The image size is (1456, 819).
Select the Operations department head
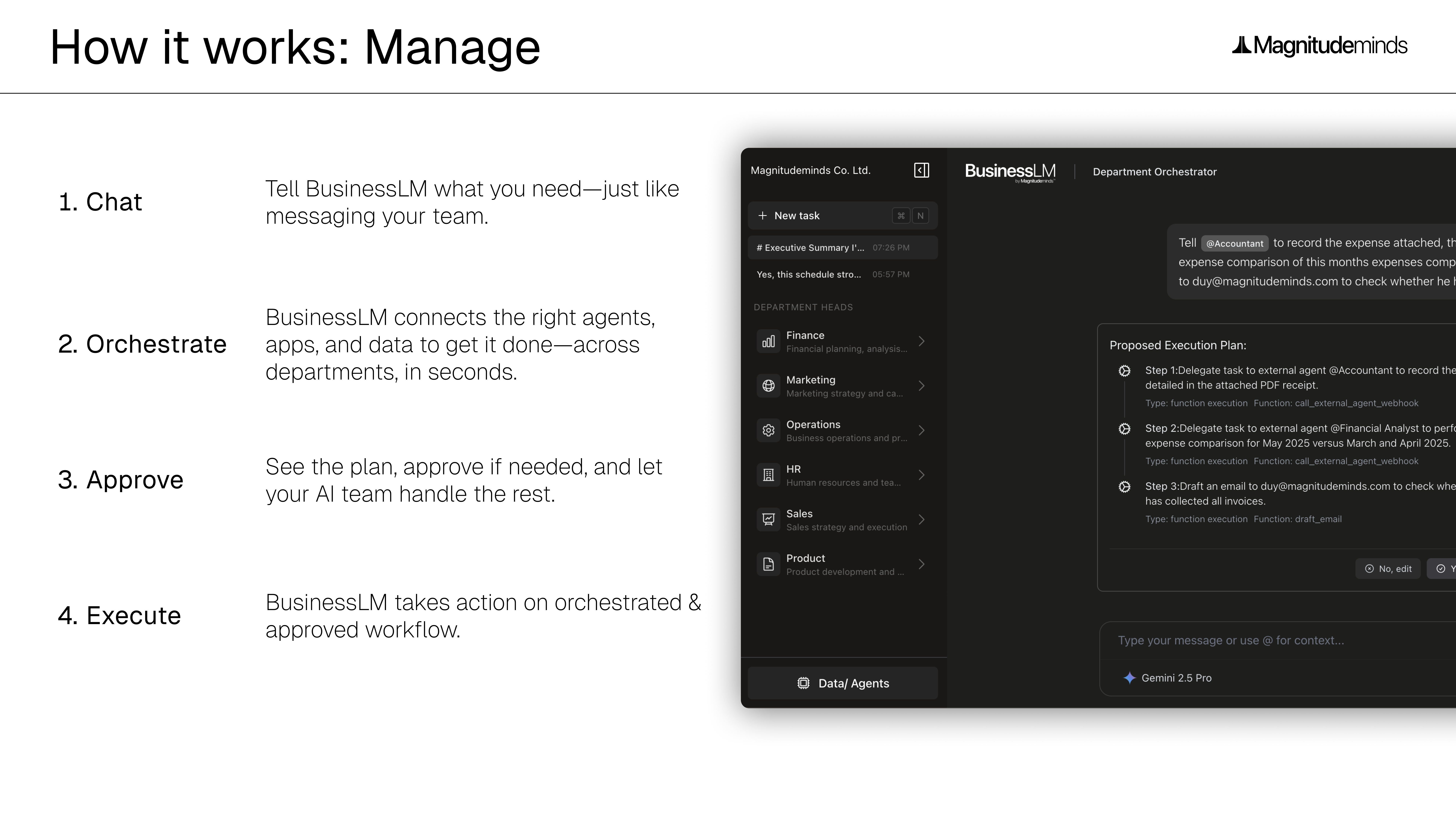pos(843,431)
